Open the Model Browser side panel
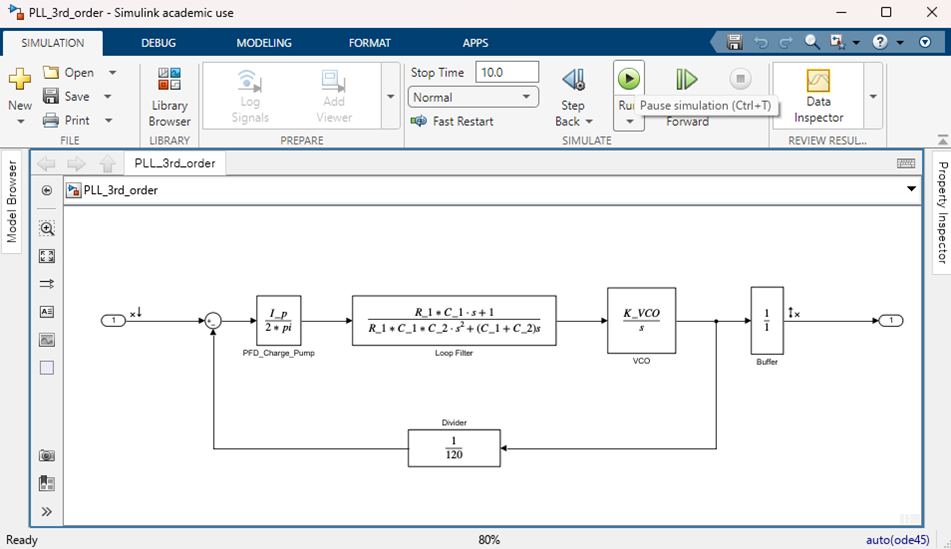The width and height of the screenshot is (951, 549). (12, 202)
